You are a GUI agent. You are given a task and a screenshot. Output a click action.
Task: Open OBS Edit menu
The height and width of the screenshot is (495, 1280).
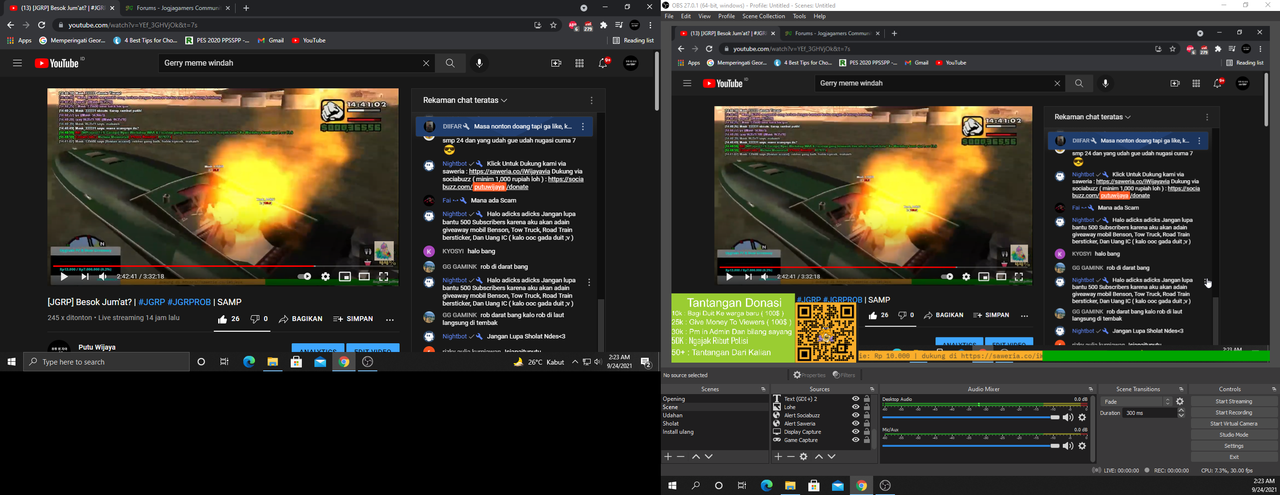click(x=686, y=16)
